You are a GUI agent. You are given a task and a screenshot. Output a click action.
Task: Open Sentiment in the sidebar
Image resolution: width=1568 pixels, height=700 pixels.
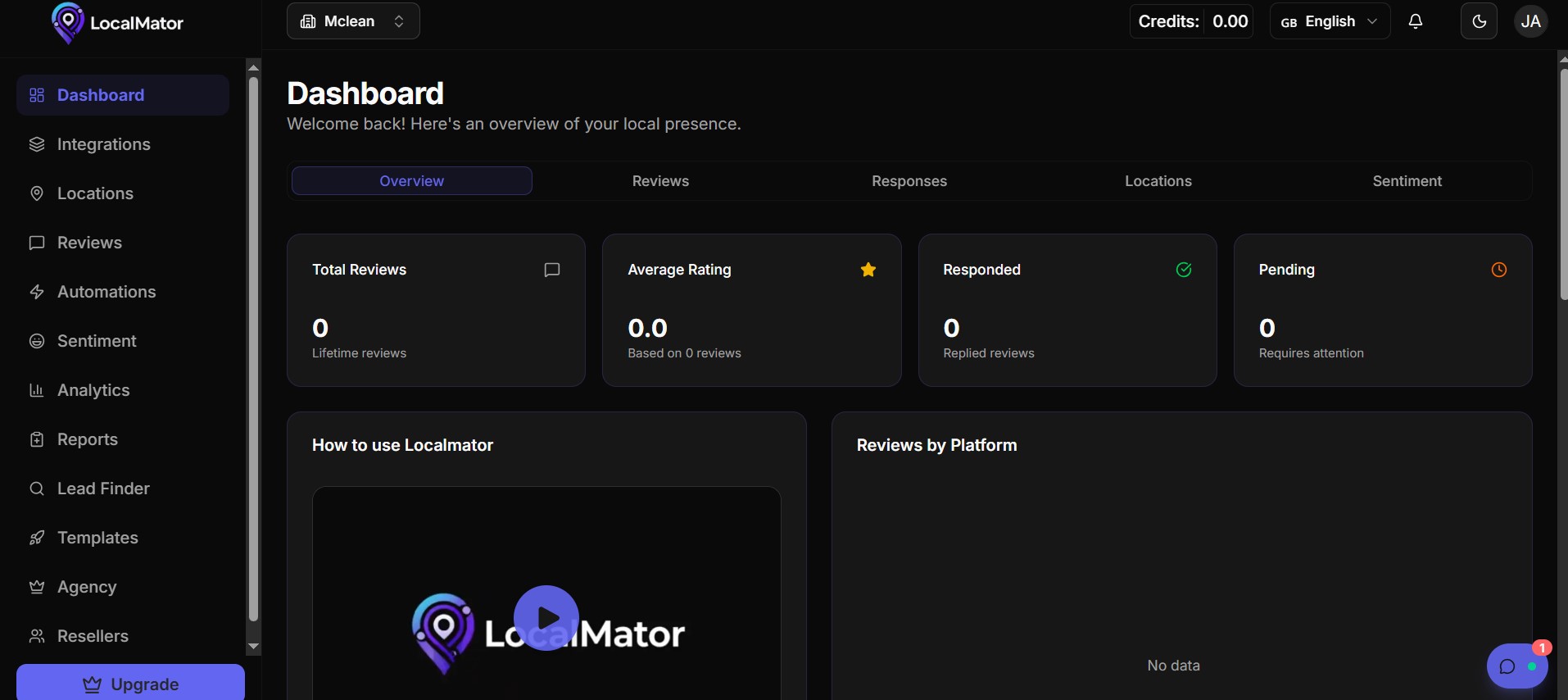(x=123, y=341)
